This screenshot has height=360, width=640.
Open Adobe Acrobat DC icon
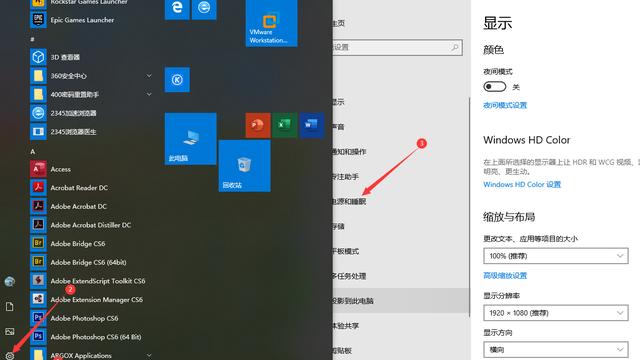pyautogui.click(x=38, y=206)
